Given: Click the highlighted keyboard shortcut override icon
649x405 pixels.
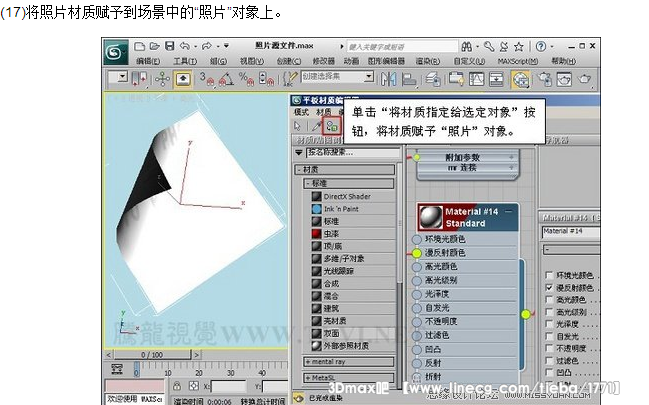Looking at the screenshot, I should pyautogui.click(x=183, y=79).
